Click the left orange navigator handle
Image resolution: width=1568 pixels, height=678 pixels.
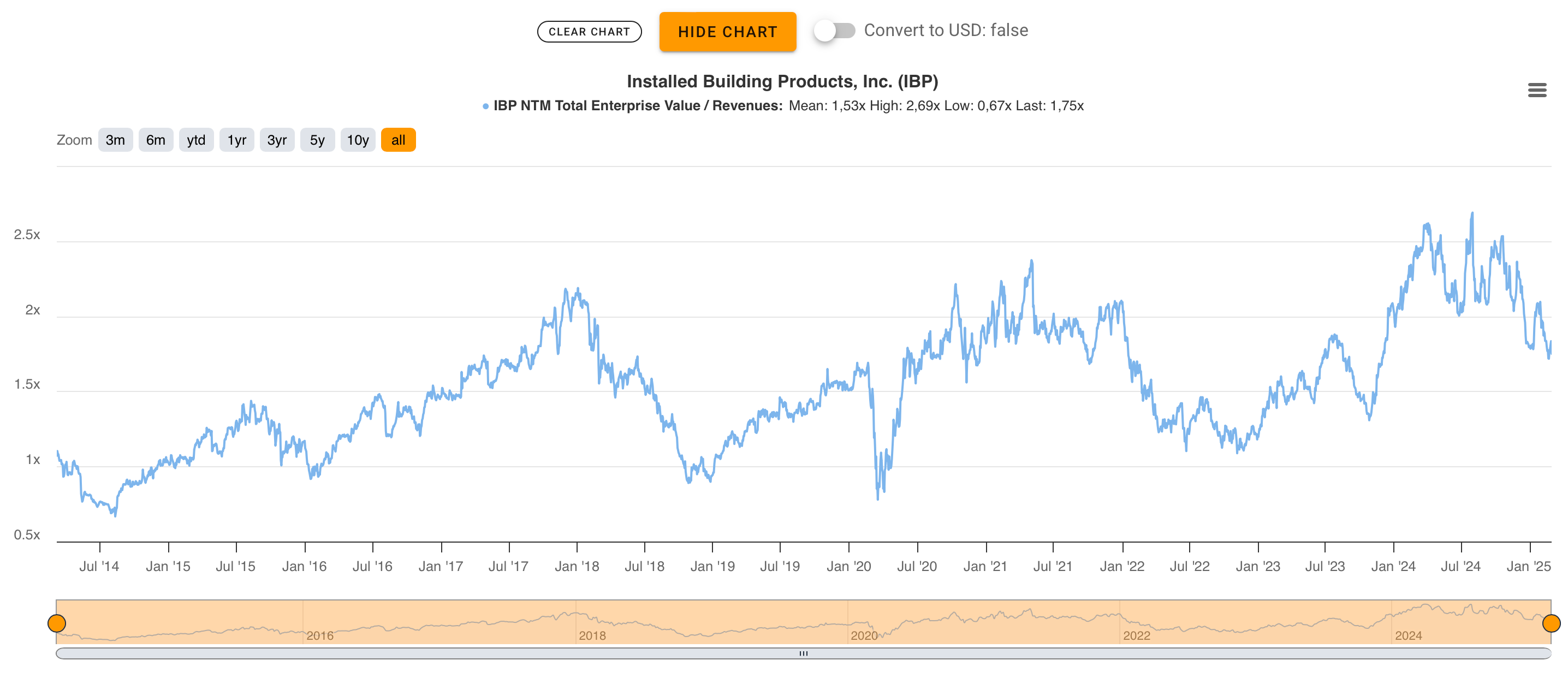click(x=57, y=623)
